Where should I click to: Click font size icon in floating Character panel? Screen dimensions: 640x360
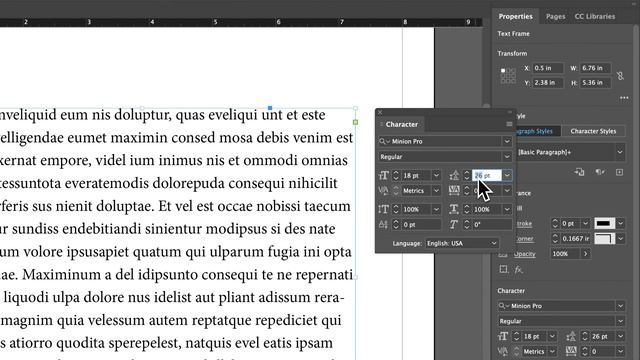[x=383, y=176]
